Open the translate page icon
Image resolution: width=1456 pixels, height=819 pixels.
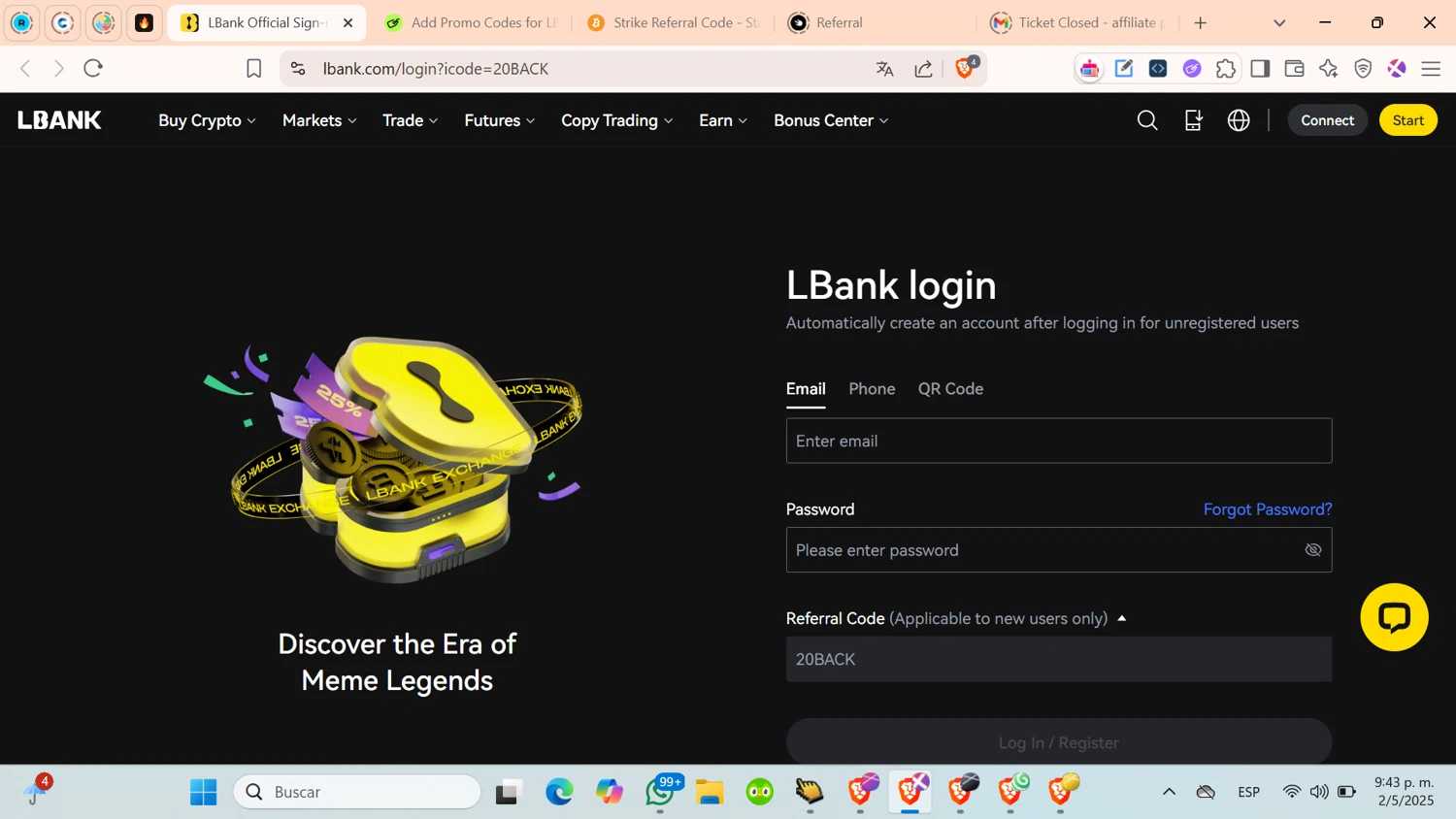pos(884,69)
